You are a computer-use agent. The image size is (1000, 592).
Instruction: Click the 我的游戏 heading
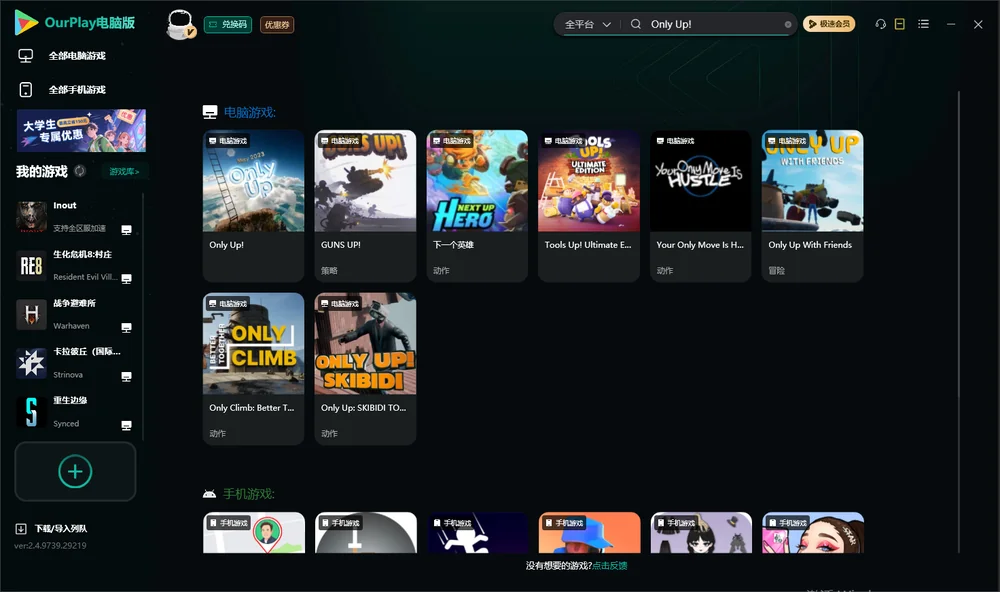coord(41,172)
